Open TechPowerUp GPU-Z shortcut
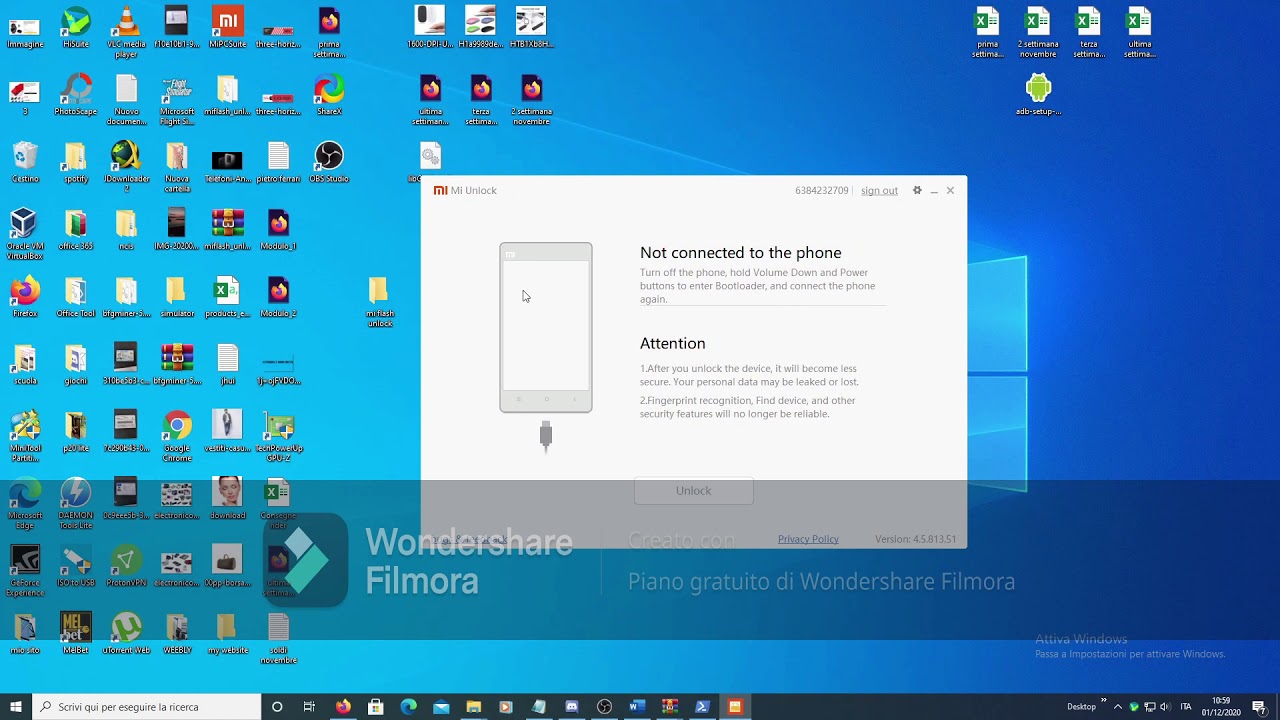 [x=279, y=436]
